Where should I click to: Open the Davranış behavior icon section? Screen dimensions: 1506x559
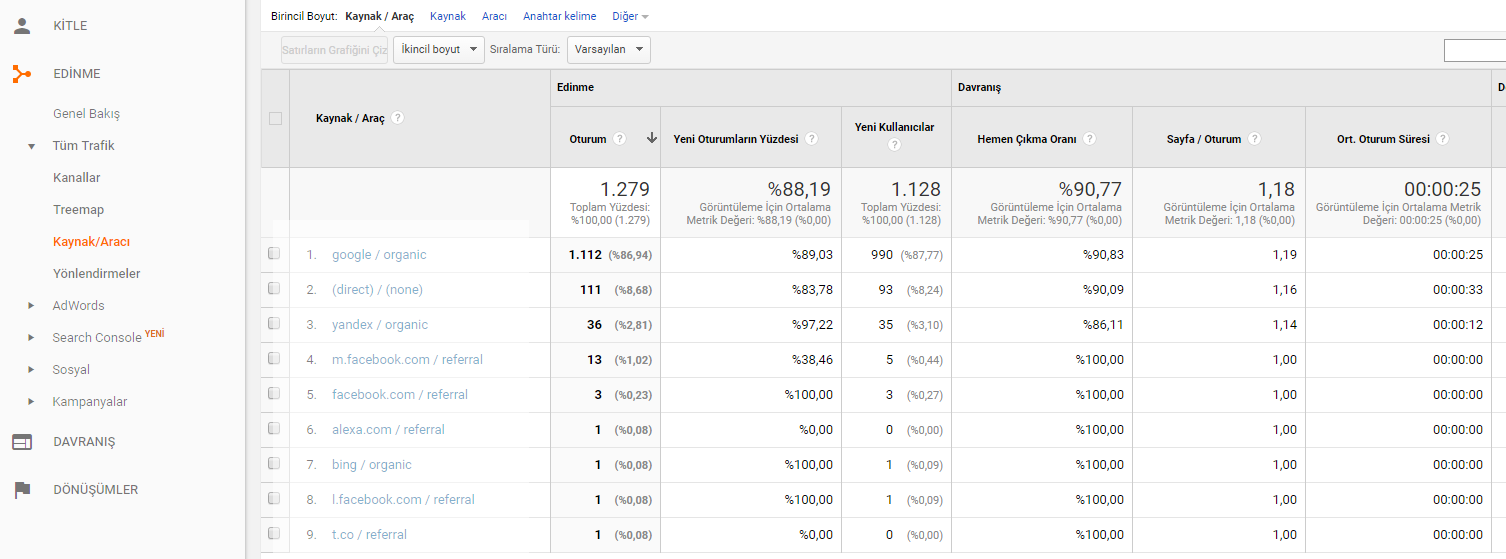click(22, 442)
